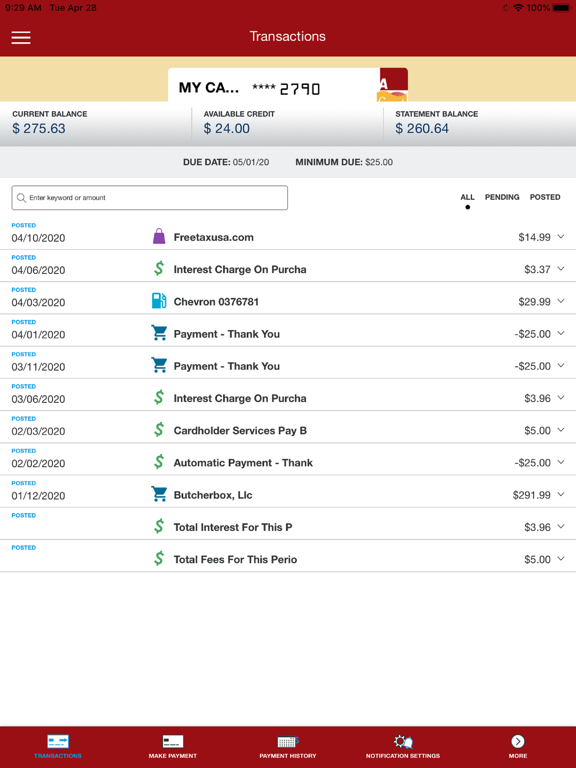The image size is (576, 768).
Task: Tap the Minimum Due $25.00 text
Action: coord(344,162)
